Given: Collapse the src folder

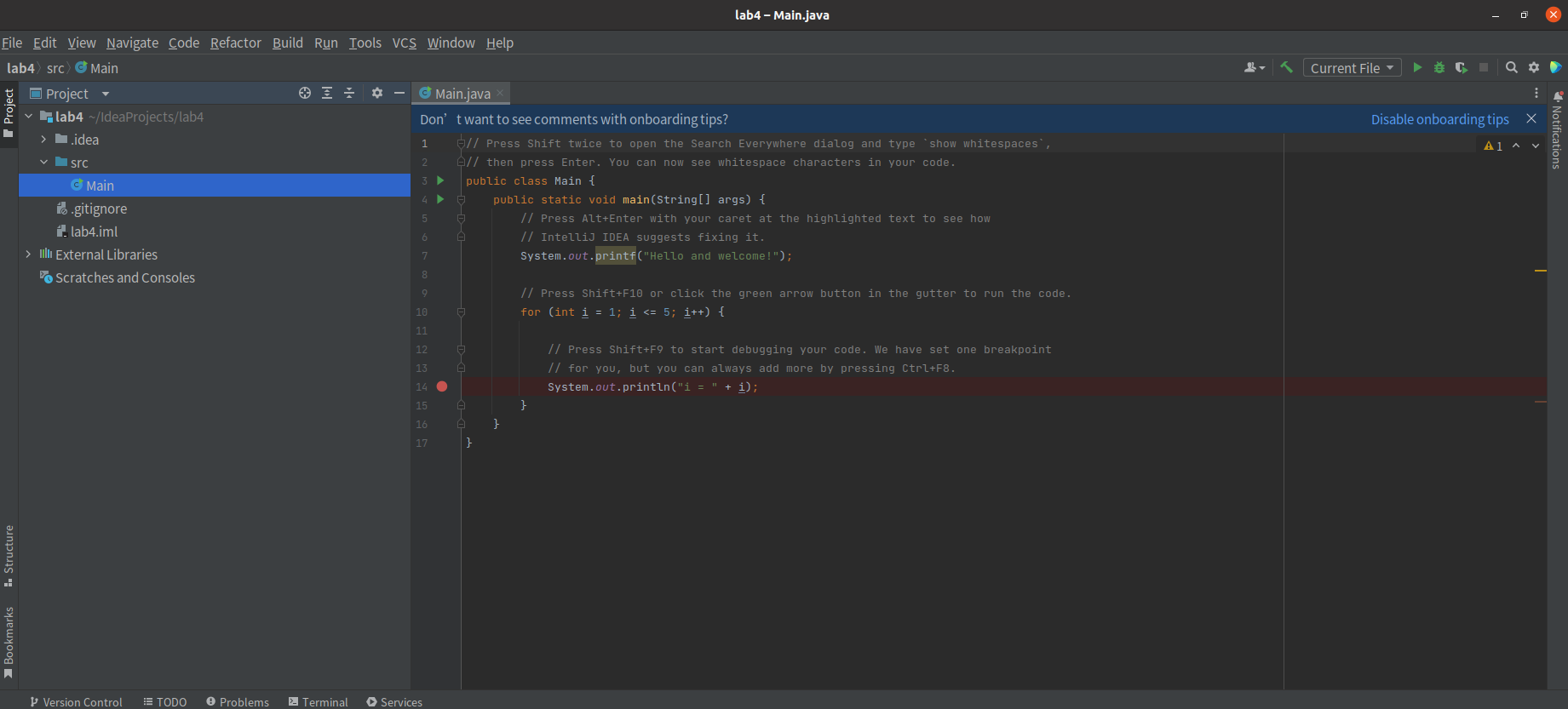Looking at the screenshot, I should tap(43, 163).
